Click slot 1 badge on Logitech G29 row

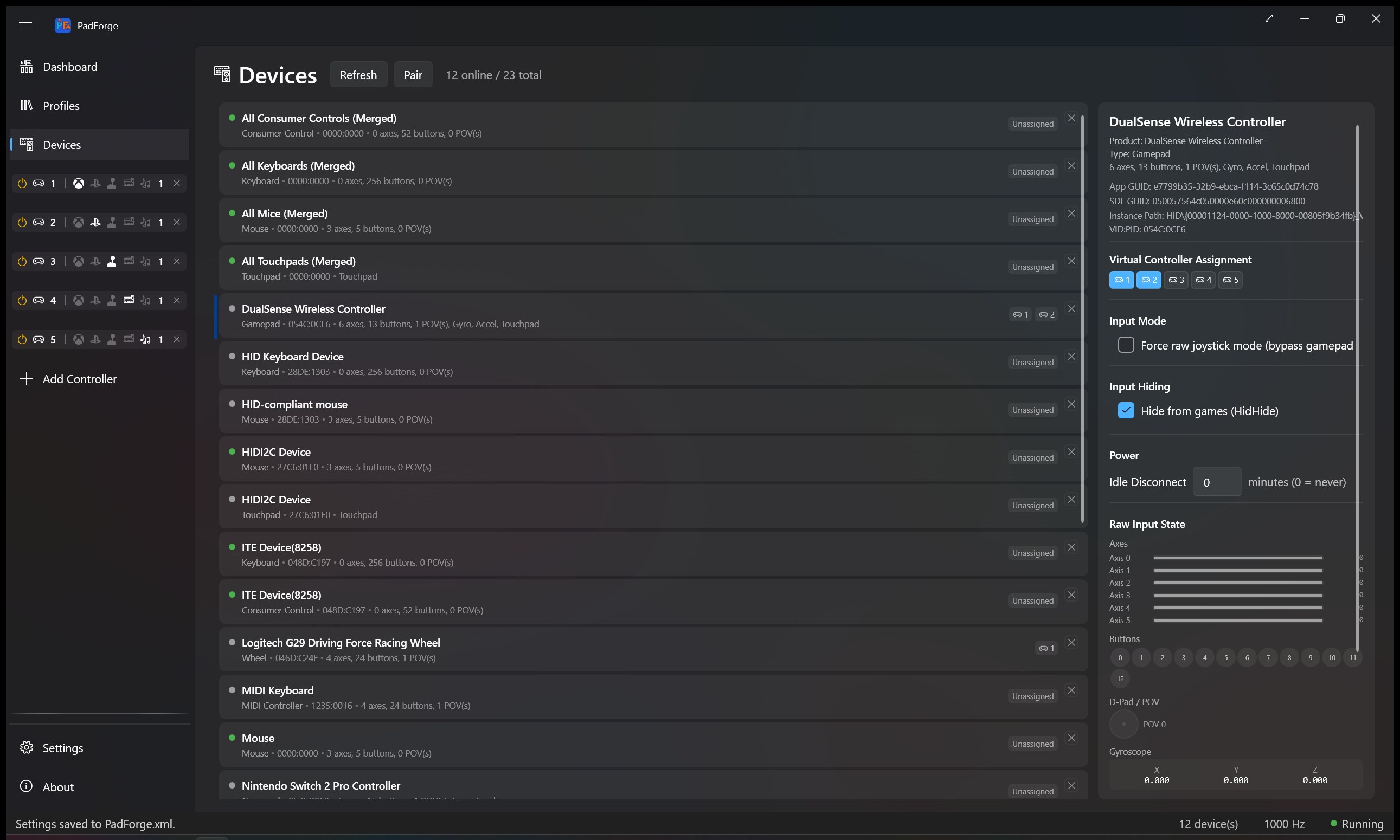pyautogui.click(x=1046, y=648)
